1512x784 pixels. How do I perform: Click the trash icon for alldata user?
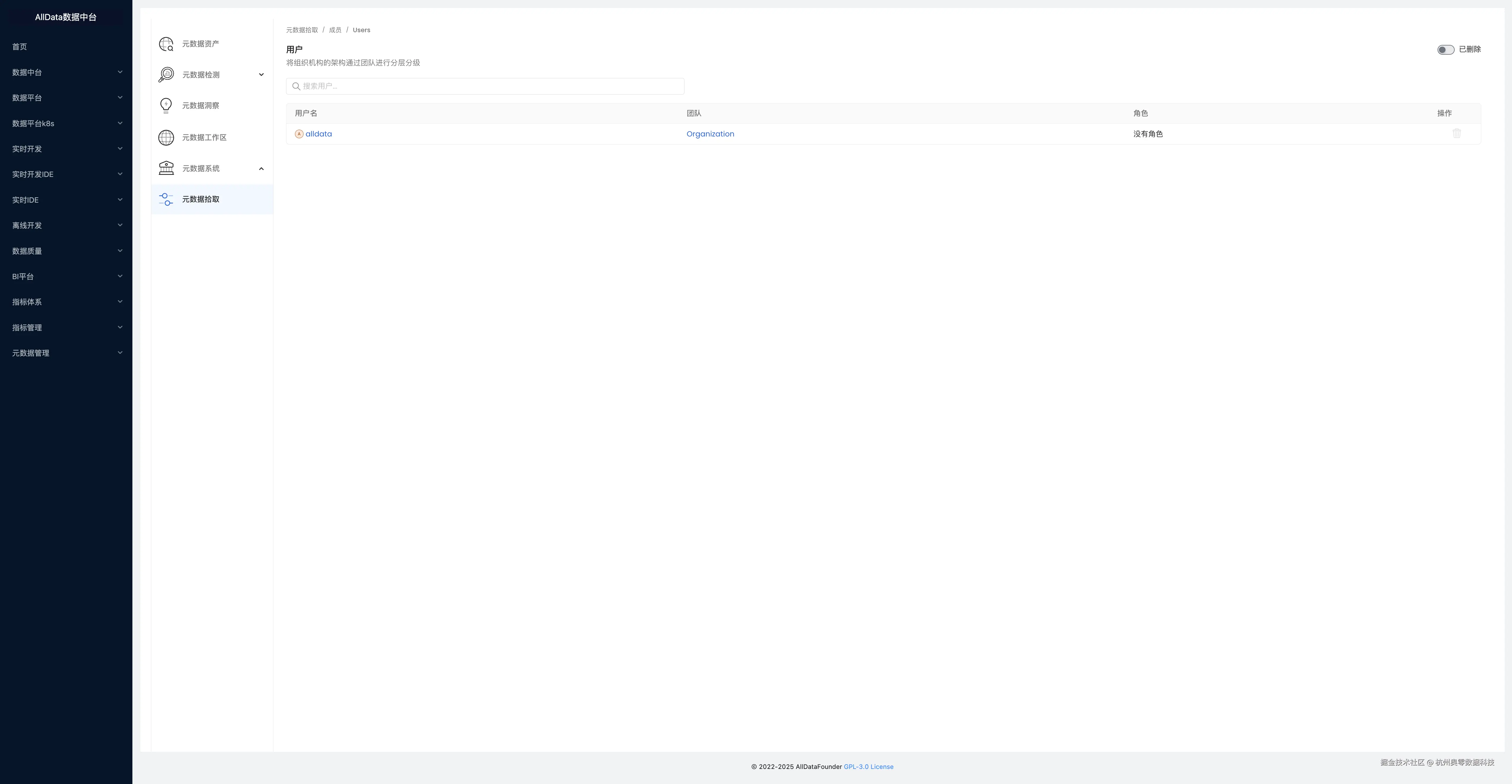pos(1456,134)
